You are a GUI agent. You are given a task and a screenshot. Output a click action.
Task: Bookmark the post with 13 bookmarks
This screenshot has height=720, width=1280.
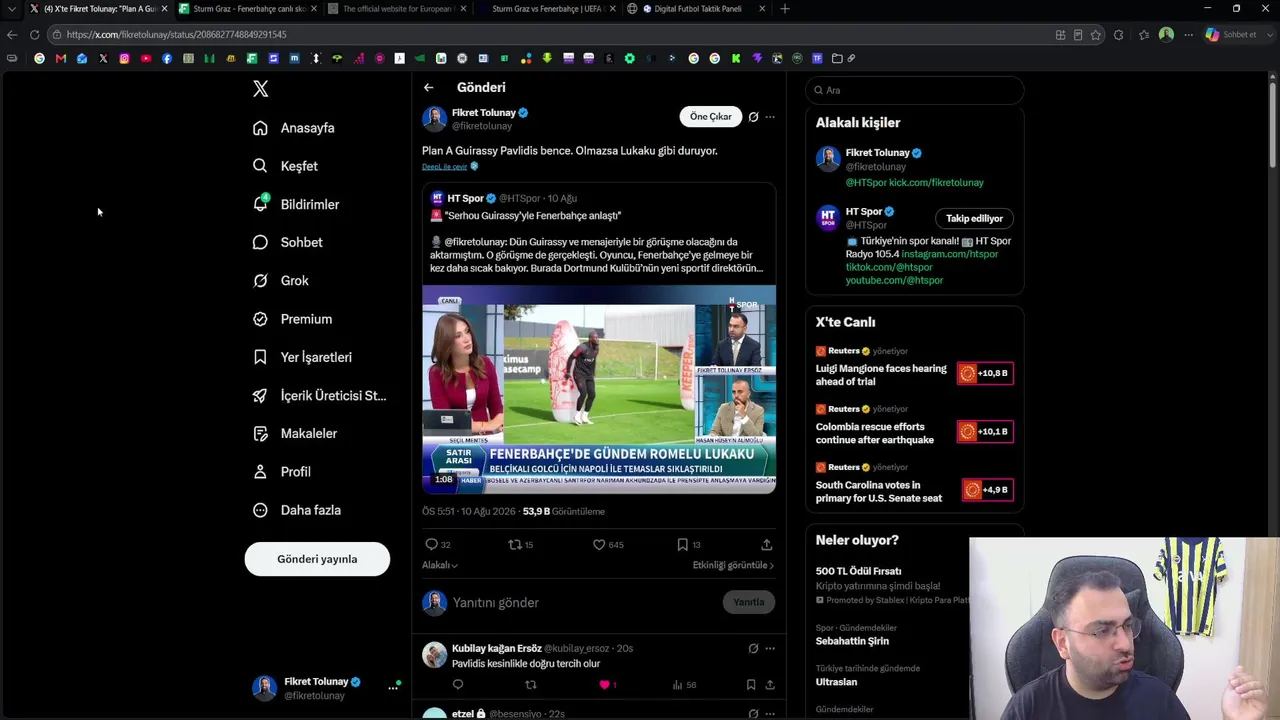click(682, 545)
